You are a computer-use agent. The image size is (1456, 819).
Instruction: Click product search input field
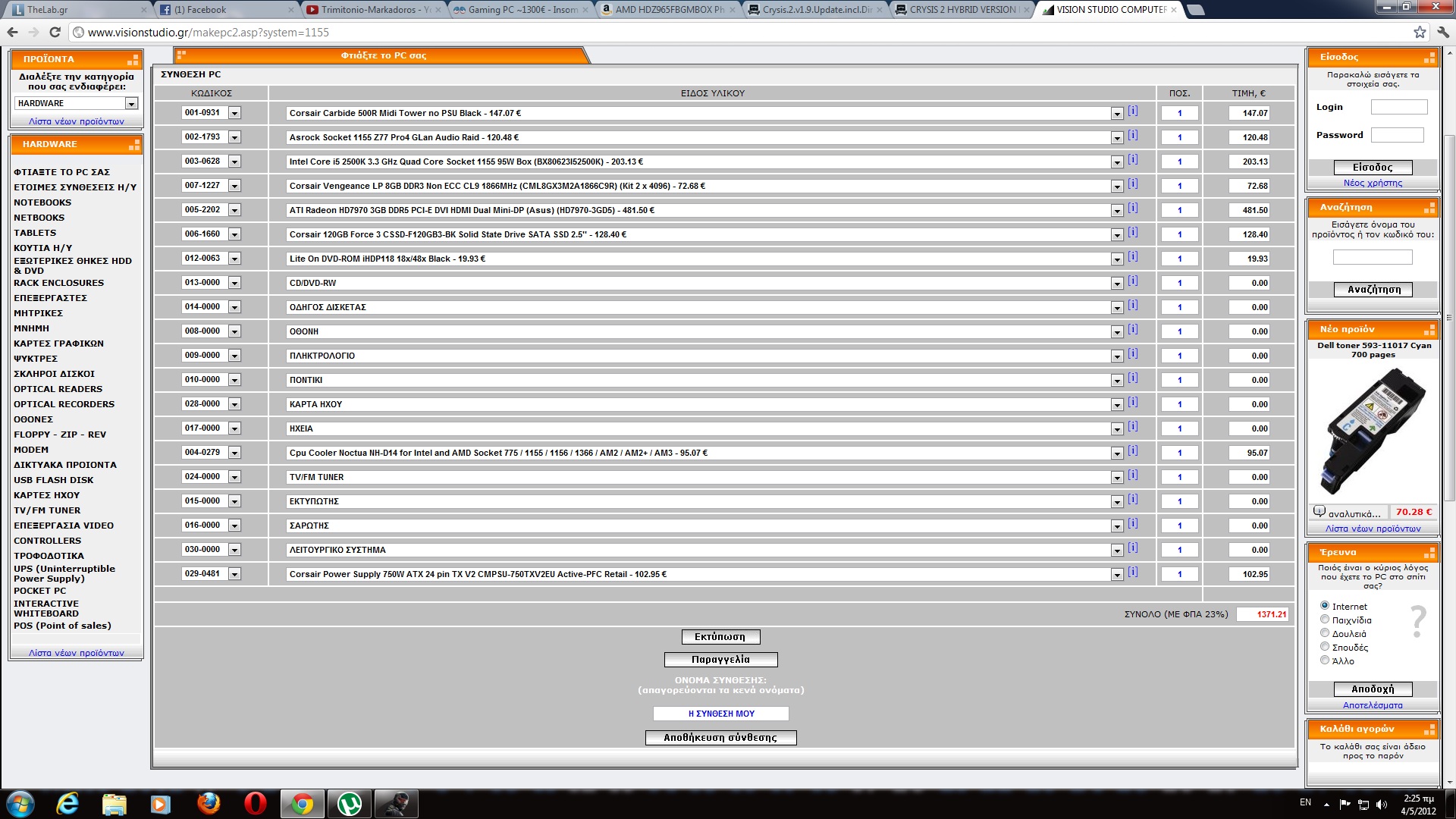(1373, 258)
